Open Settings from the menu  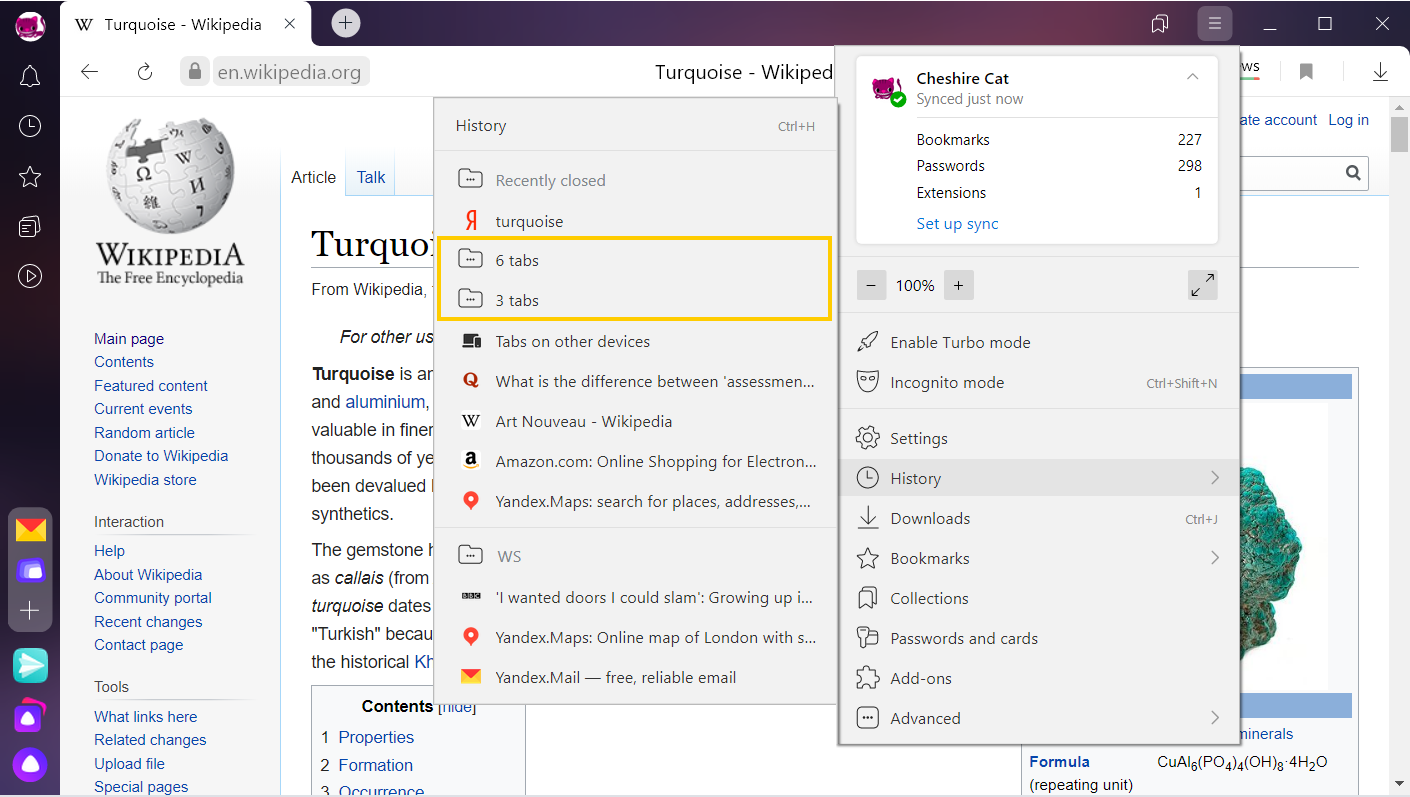pyautogui.click(x=1040, y=438)
